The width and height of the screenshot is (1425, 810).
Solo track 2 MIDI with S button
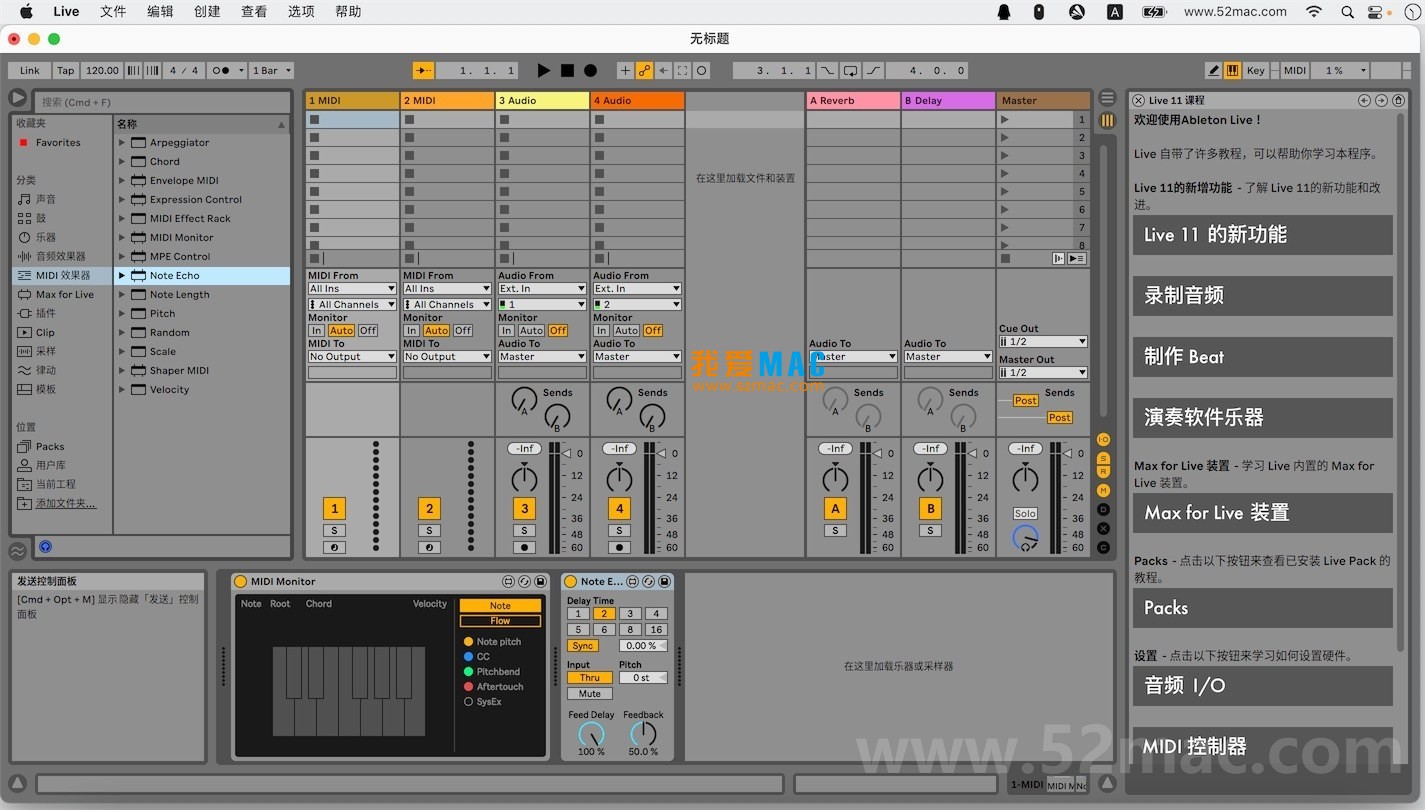point(429,530)
